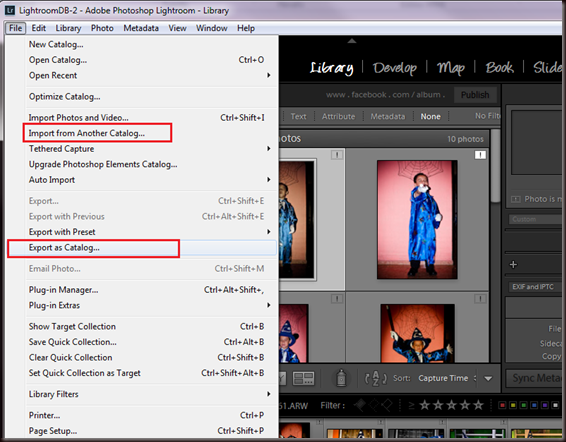Switch to the Map module
This screenshot has width=566, height=442.
[x=451, y=68]
